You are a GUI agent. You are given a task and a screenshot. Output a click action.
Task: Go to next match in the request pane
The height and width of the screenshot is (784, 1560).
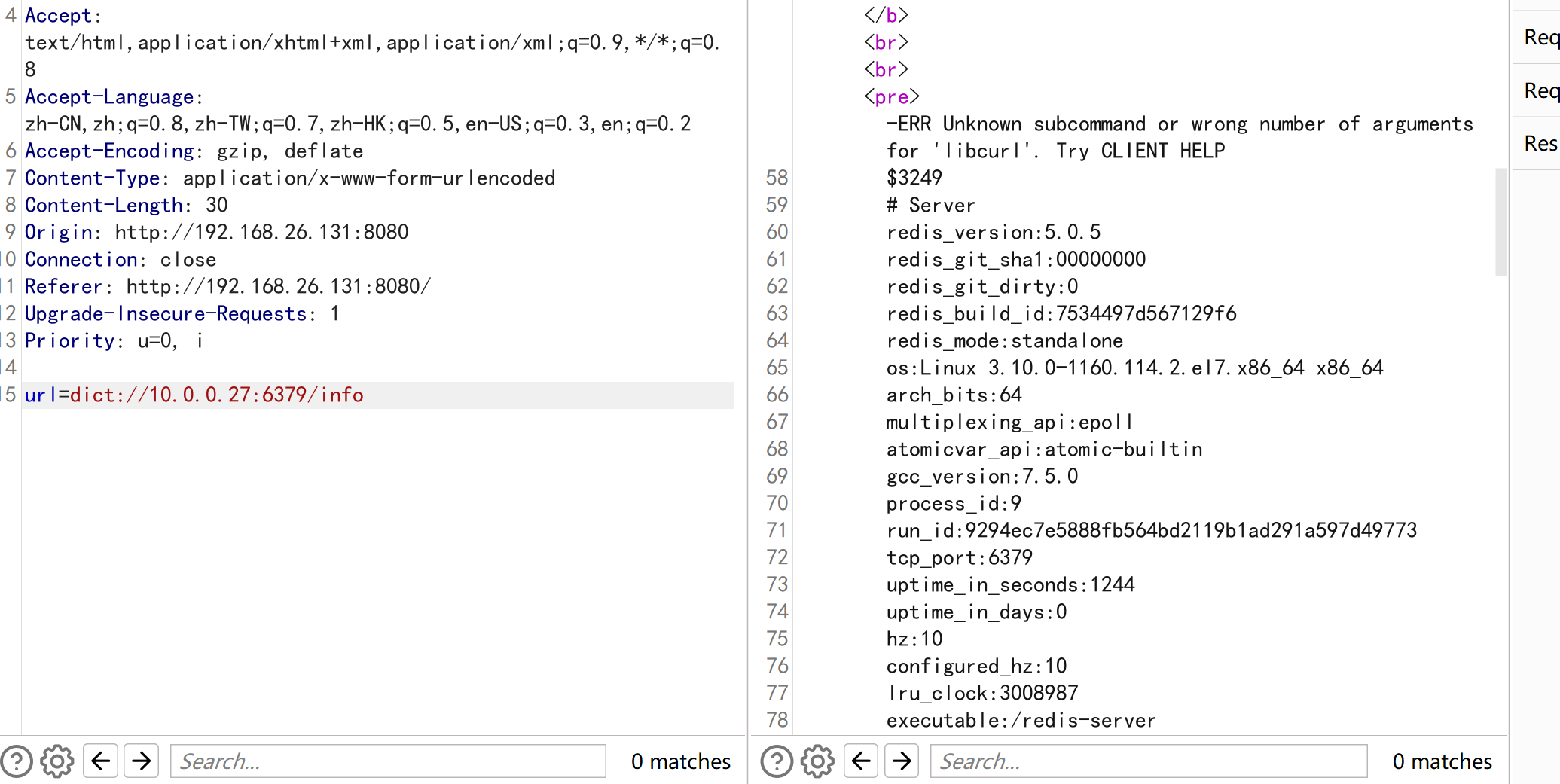141,761
